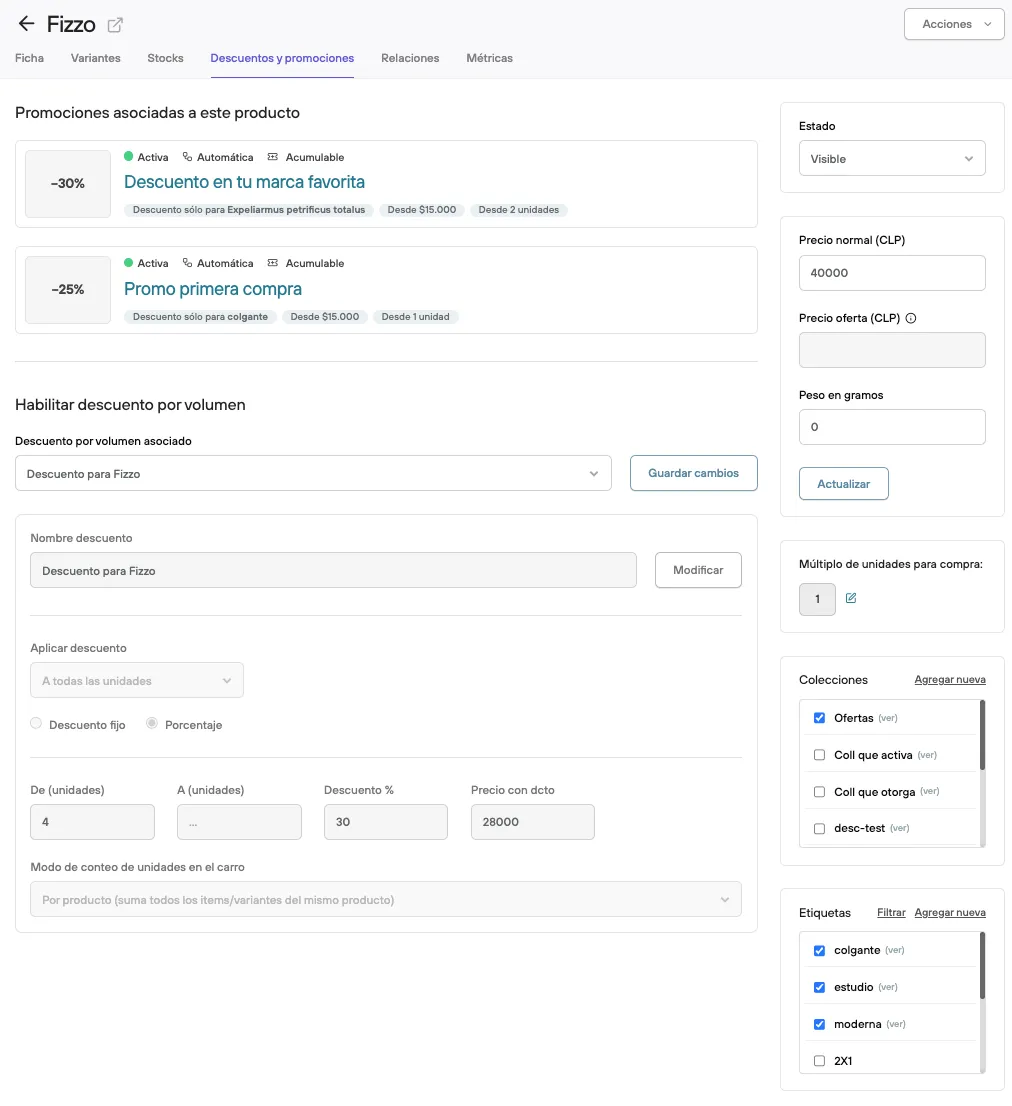Select the Descuento fijo radio option
This screenshot has width=1012, height=1106.
36,723
